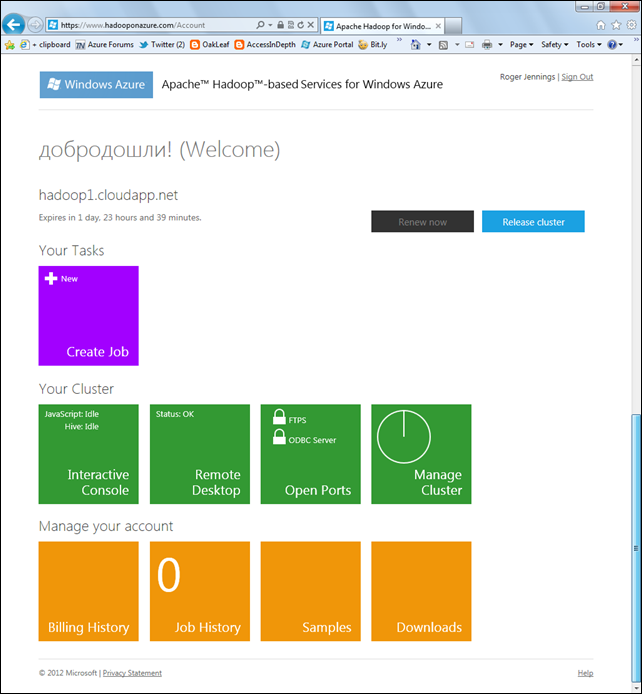Click the Roger Jennings user name
This screenshot has height=694, width=642.
pos(527,77)
